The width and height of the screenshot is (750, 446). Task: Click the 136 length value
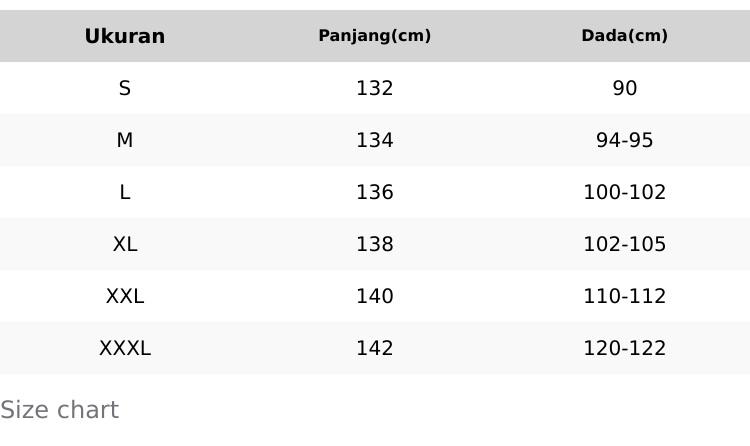coord(375,192)
